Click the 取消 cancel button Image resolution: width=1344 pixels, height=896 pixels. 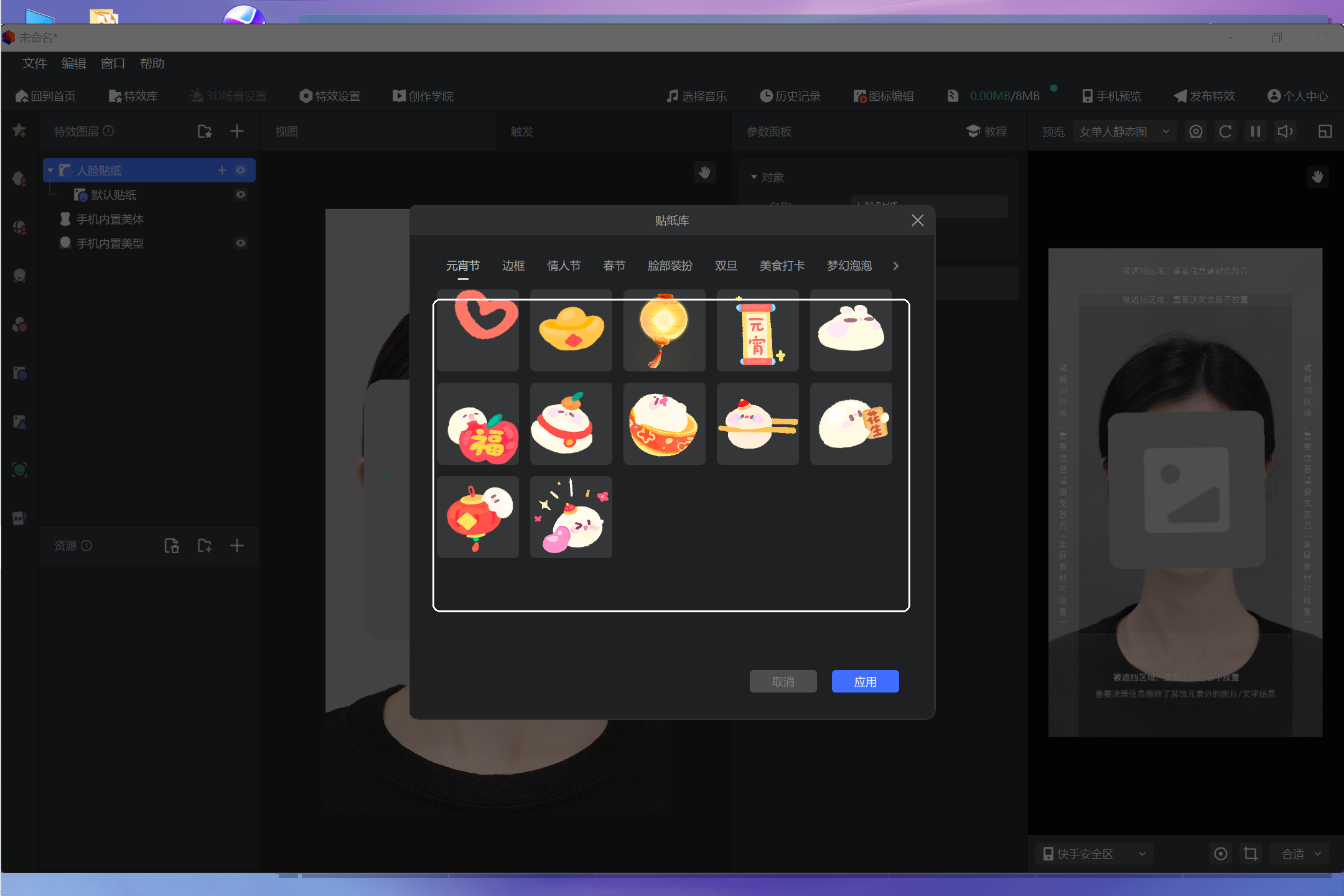783,681
